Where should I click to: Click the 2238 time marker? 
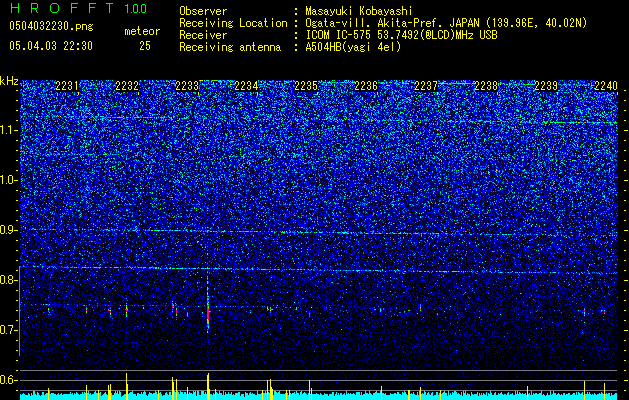pyautogui.click(x=486, y=86)
